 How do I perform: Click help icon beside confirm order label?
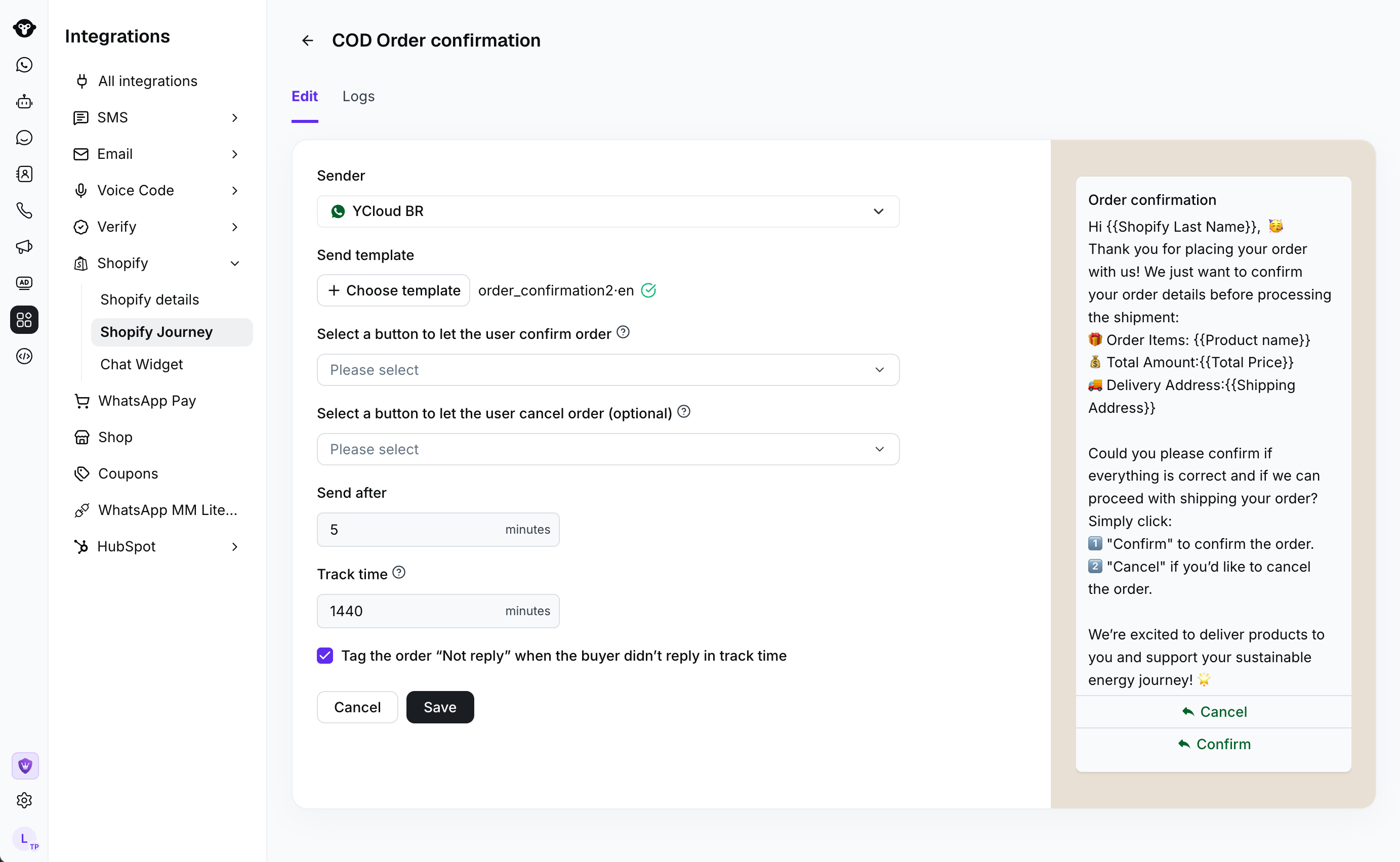[623, 332]
